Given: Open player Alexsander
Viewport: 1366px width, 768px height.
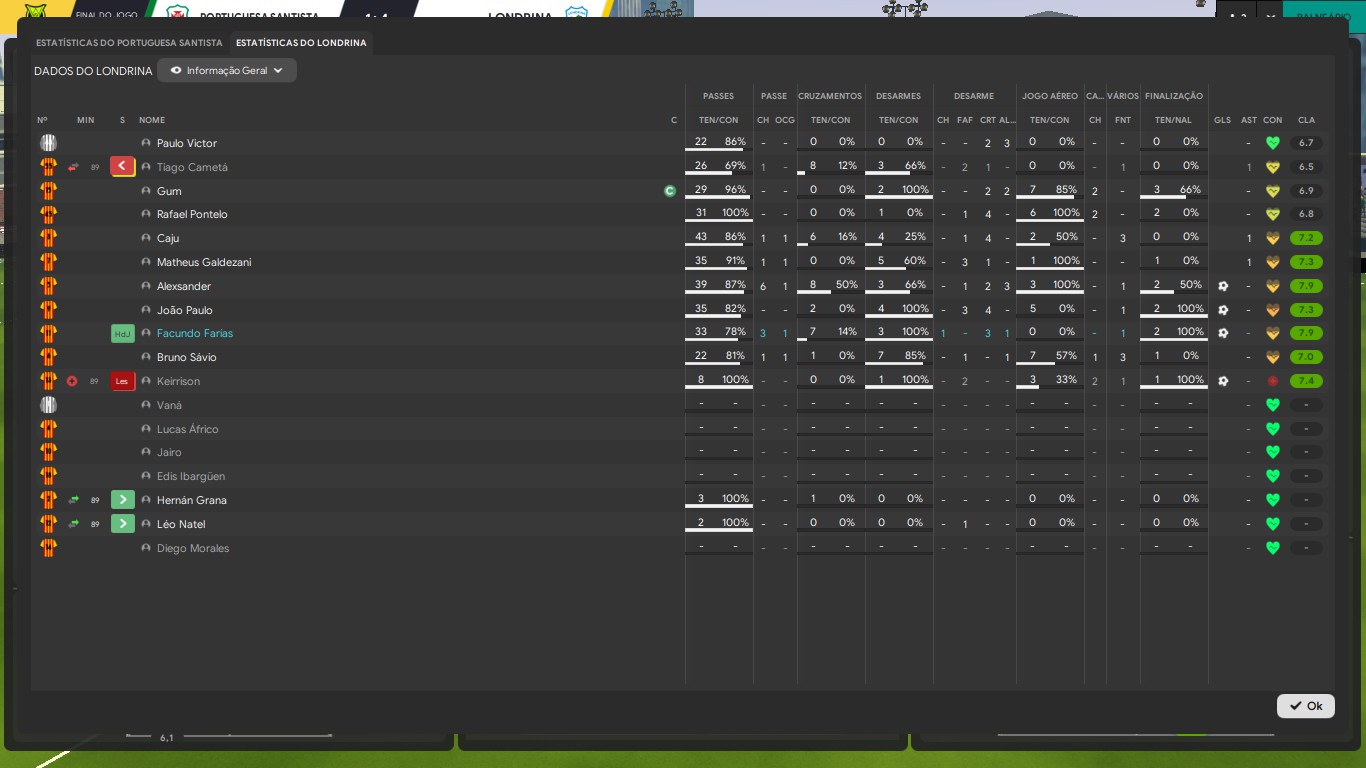Looking at the screenshot, I should (184, 286).
